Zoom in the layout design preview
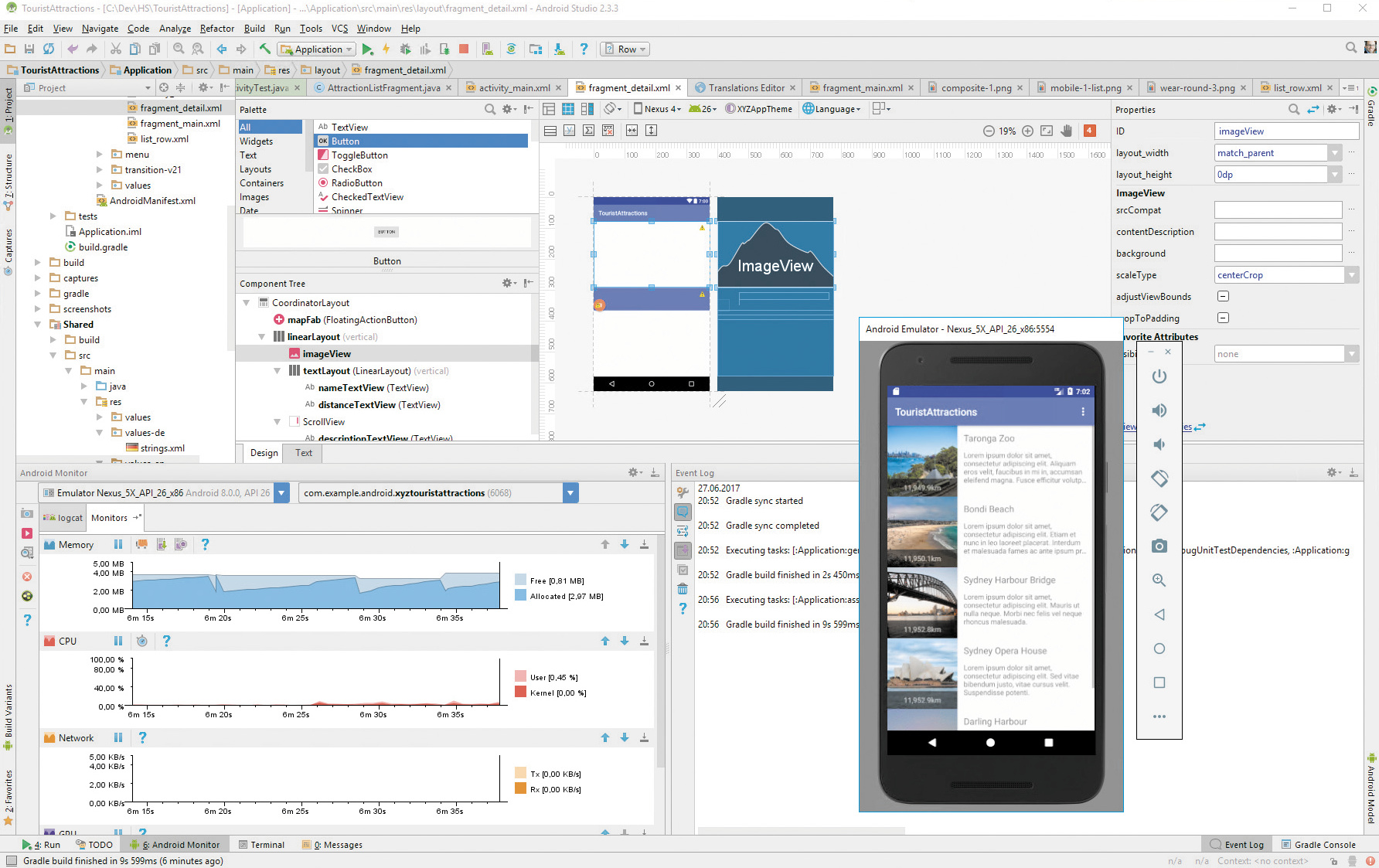 pos(1028,131)
